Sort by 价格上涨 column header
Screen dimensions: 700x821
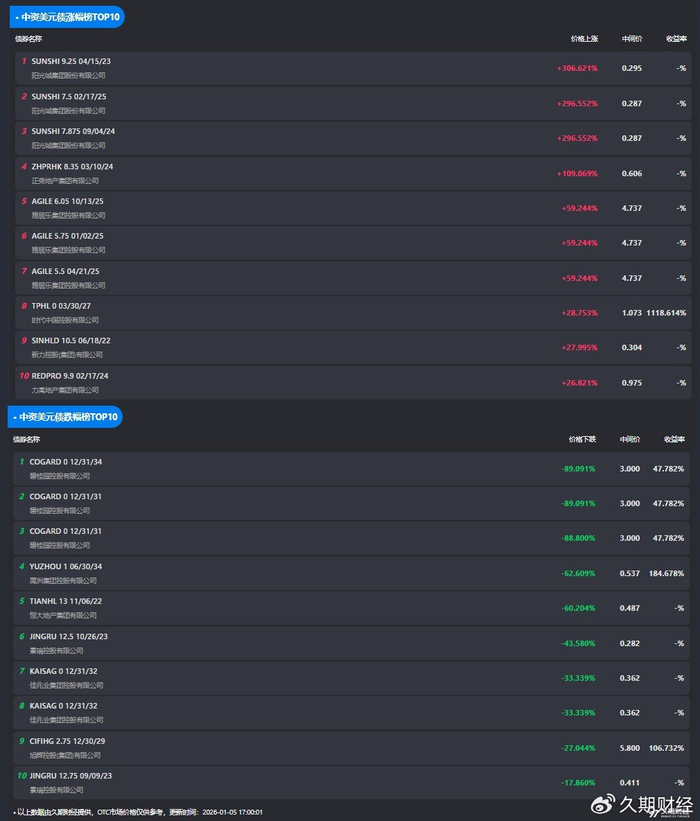584,39
